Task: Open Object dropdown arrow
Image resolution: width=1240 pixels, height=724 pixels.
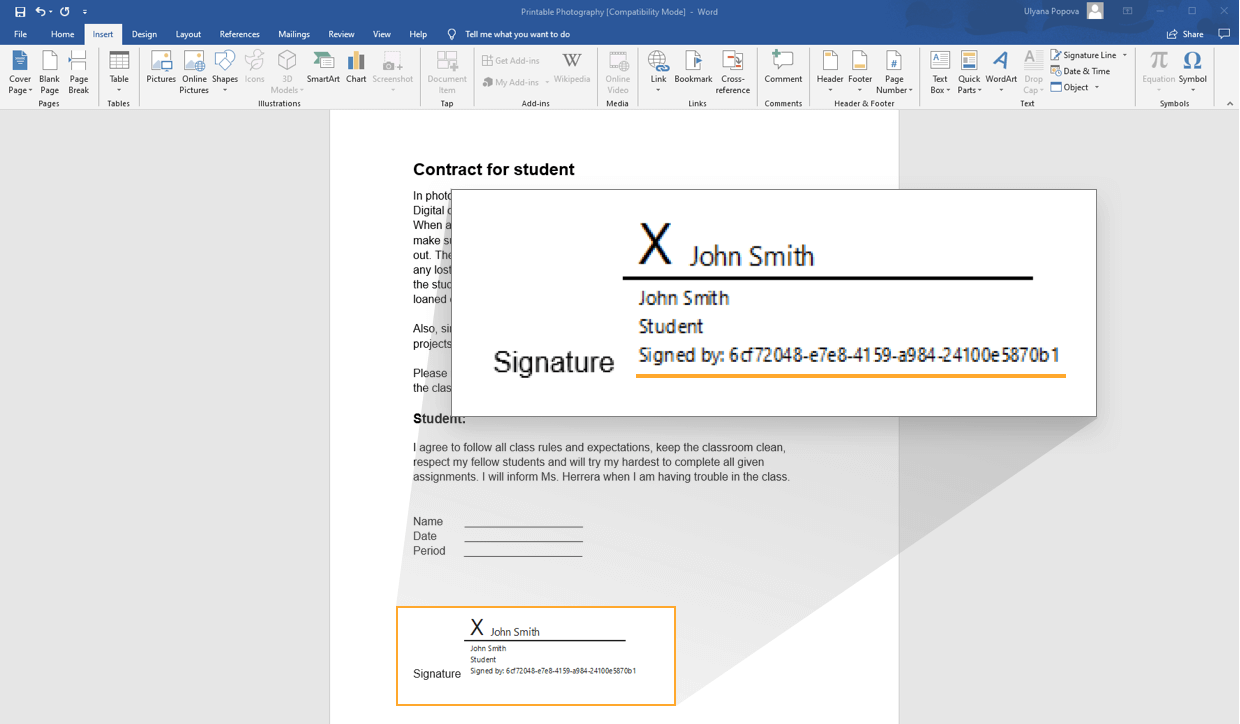Action: pyautogui.click(x=1097, y=87)
